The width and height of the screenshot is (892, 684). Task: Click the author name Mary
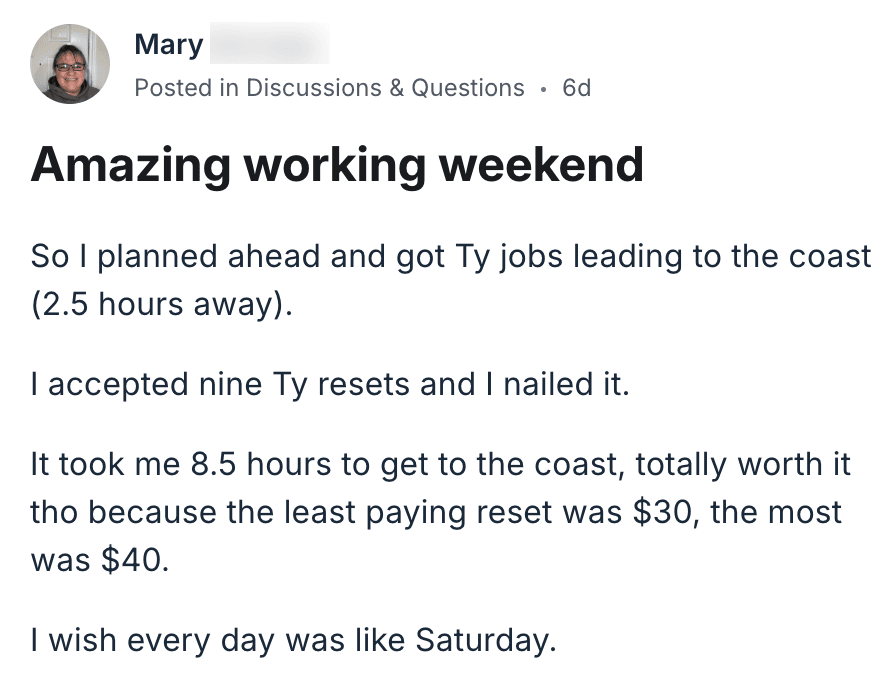tap(168, 44)
